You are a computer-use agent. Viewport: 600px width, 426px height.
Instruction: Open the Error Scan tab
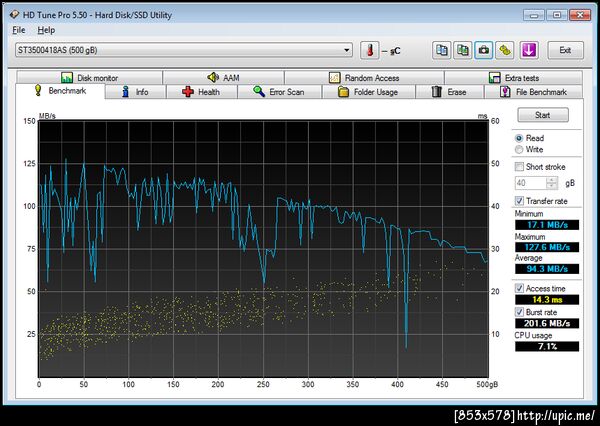coord(279,92)
